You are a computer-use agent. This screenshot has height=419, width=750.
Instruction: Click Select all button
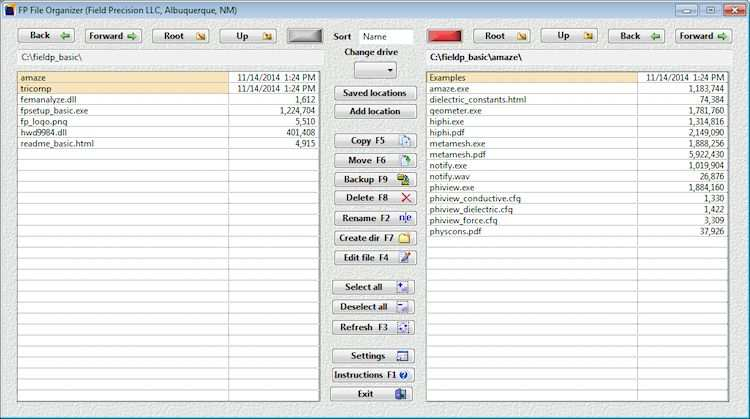tap(374, 287)
